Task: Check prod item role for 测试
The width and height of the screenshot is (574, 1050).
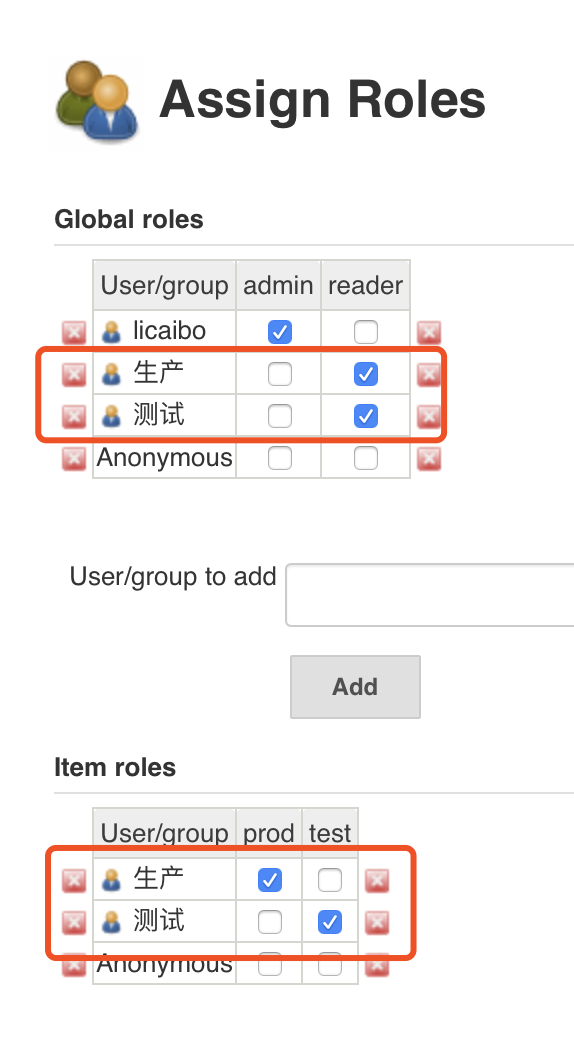Action: 270,922
